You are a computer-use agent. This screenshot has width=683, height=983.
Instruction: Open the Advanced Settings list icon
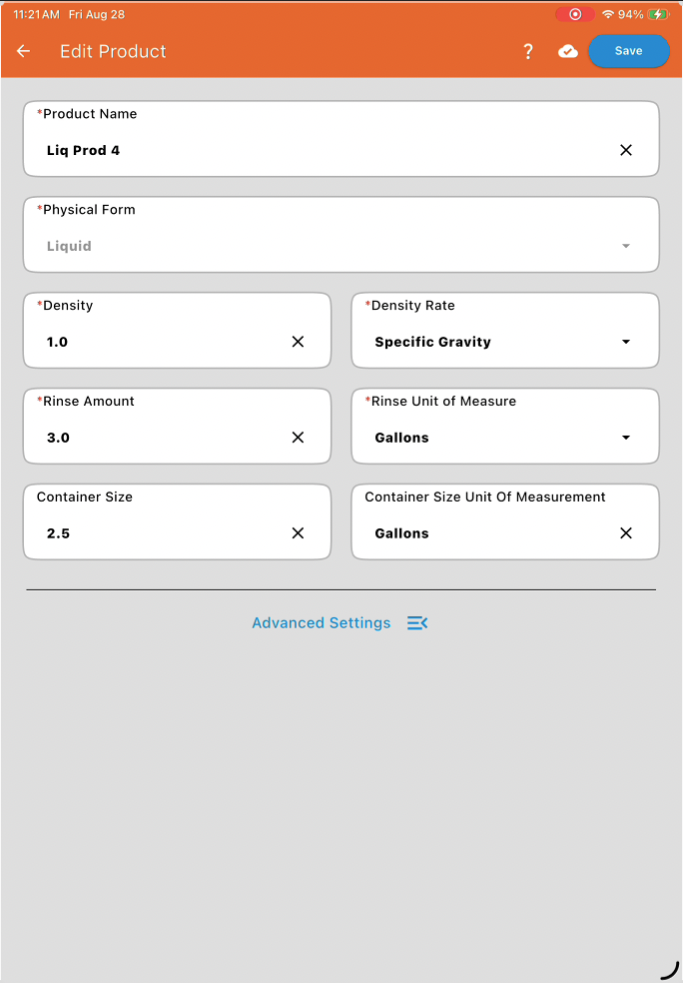pyautogui.click(x=418, y=623)
